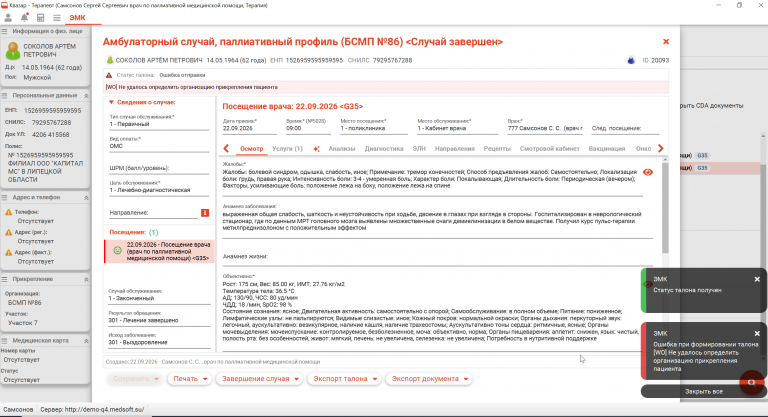This screenshot has width=768, height=417.
Task: Switch to the Направления tab
Action: 455,148
